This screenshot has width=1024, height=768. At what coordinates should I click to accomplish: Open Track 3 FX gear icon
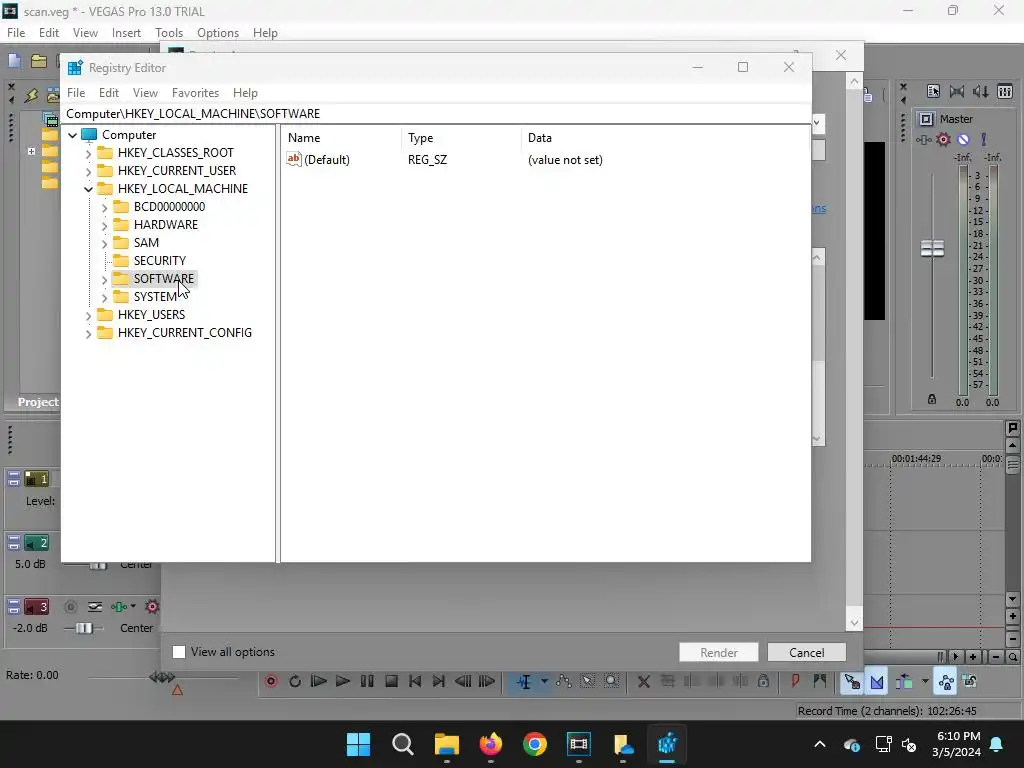click(x=152, y=607)
